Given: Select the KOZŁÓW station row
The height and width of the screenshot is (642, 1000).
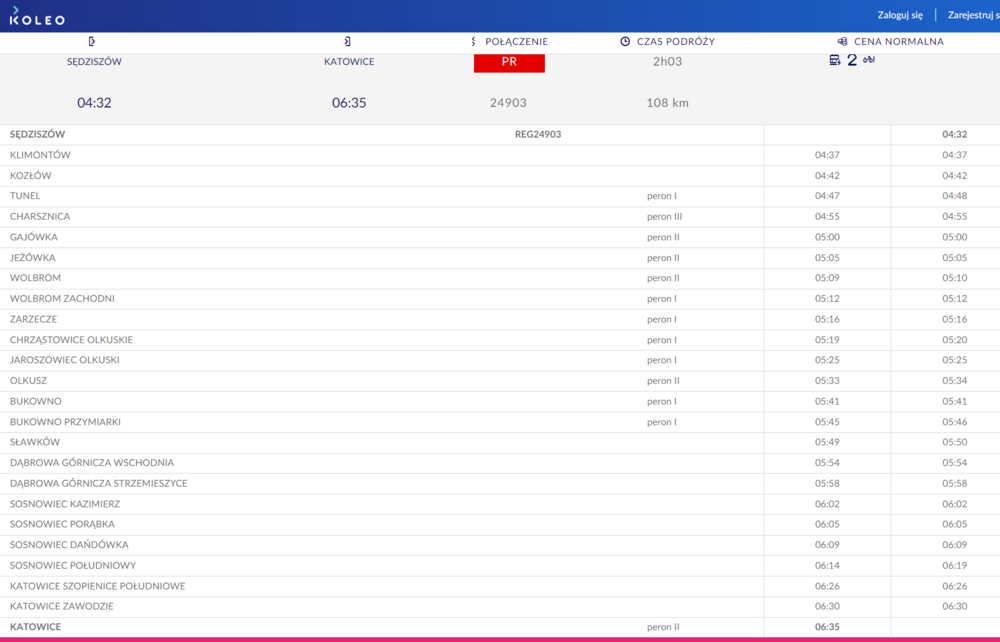Looking at the screenshot, I should coord(500,175).
